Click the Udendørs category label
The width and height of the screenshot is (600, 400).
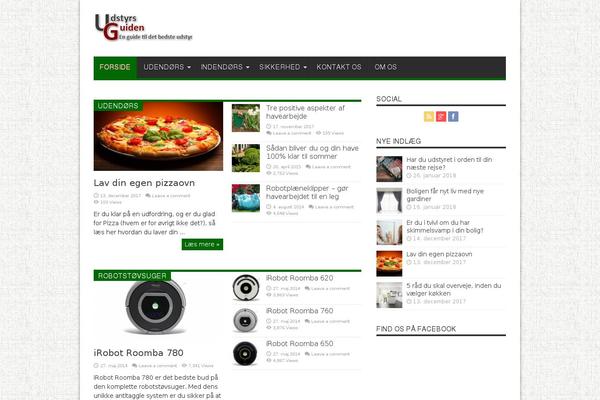pyautogui.click(x=118, y=106)
